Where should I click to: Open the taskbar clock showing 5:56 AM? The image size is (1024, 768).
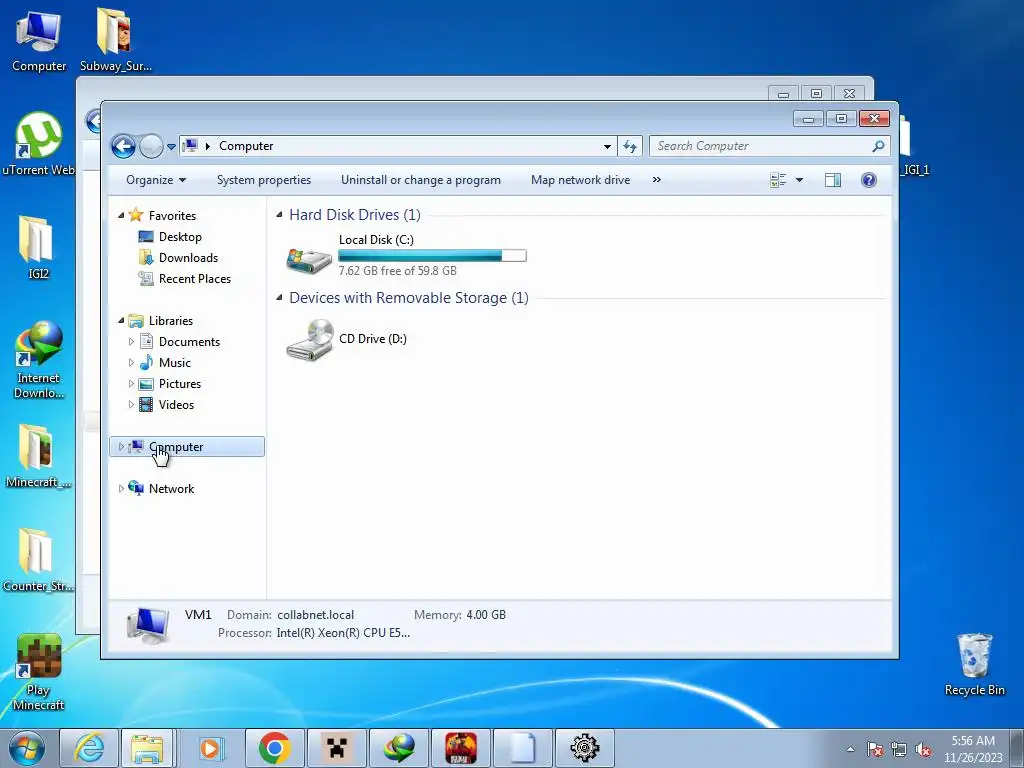(x=973, y=749)
